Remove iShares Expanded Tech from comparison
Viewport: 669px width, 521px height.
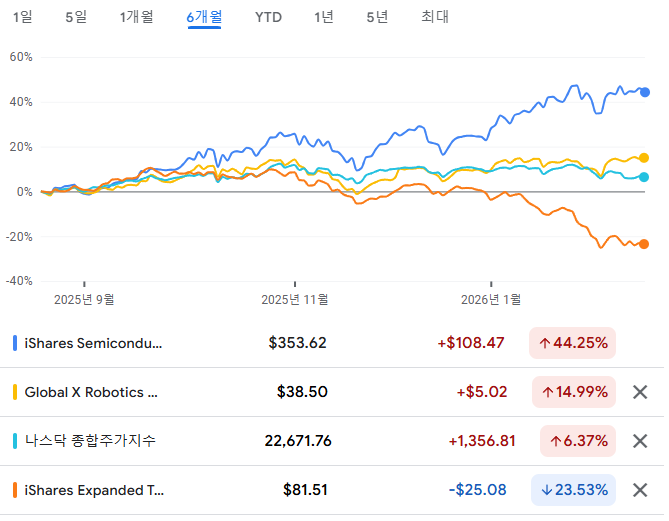coord(641,490)
